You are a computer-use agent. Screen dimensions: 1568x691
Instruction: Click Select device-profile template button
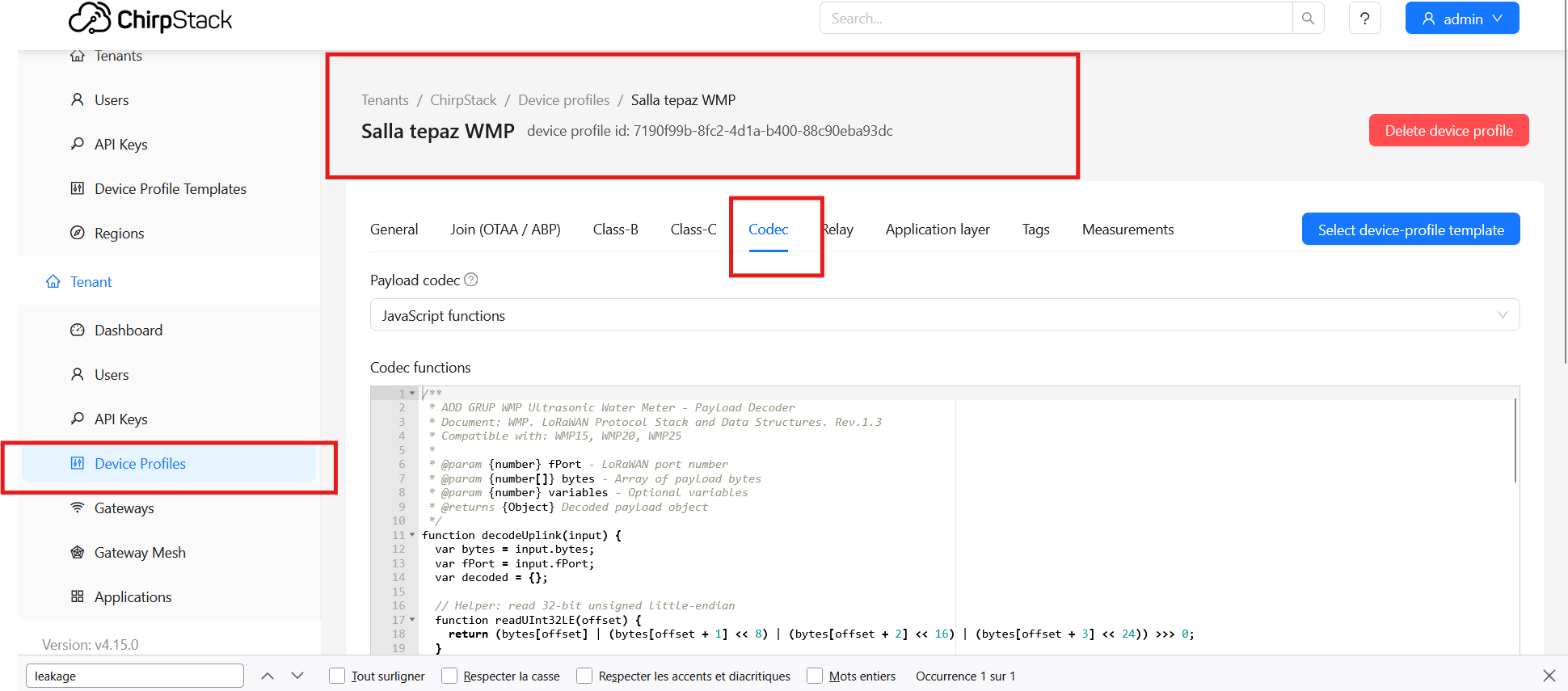coord(1411,230)
